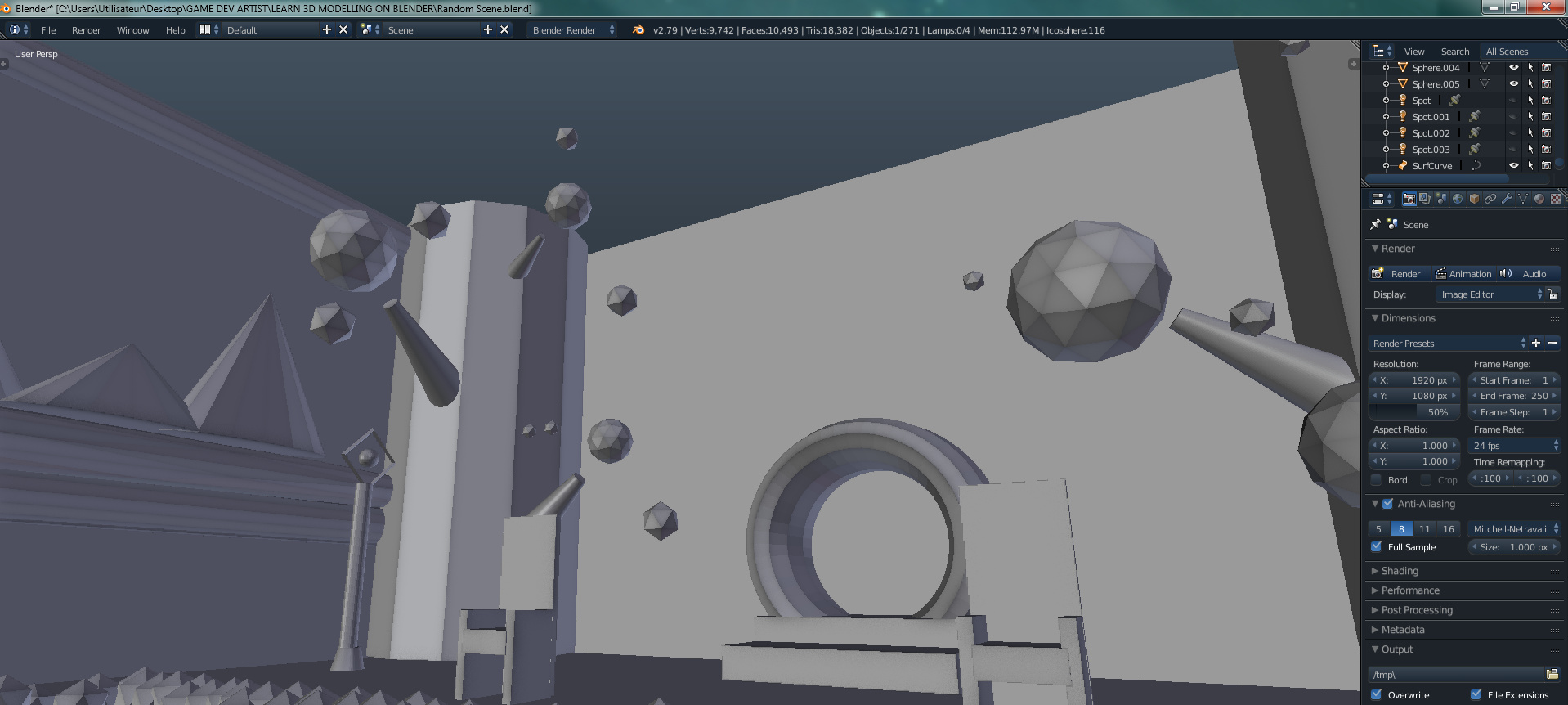Click the Audio mixdown button
Image resolution: width=1568 pixels, height=705 pixels.
(1528, 273)
